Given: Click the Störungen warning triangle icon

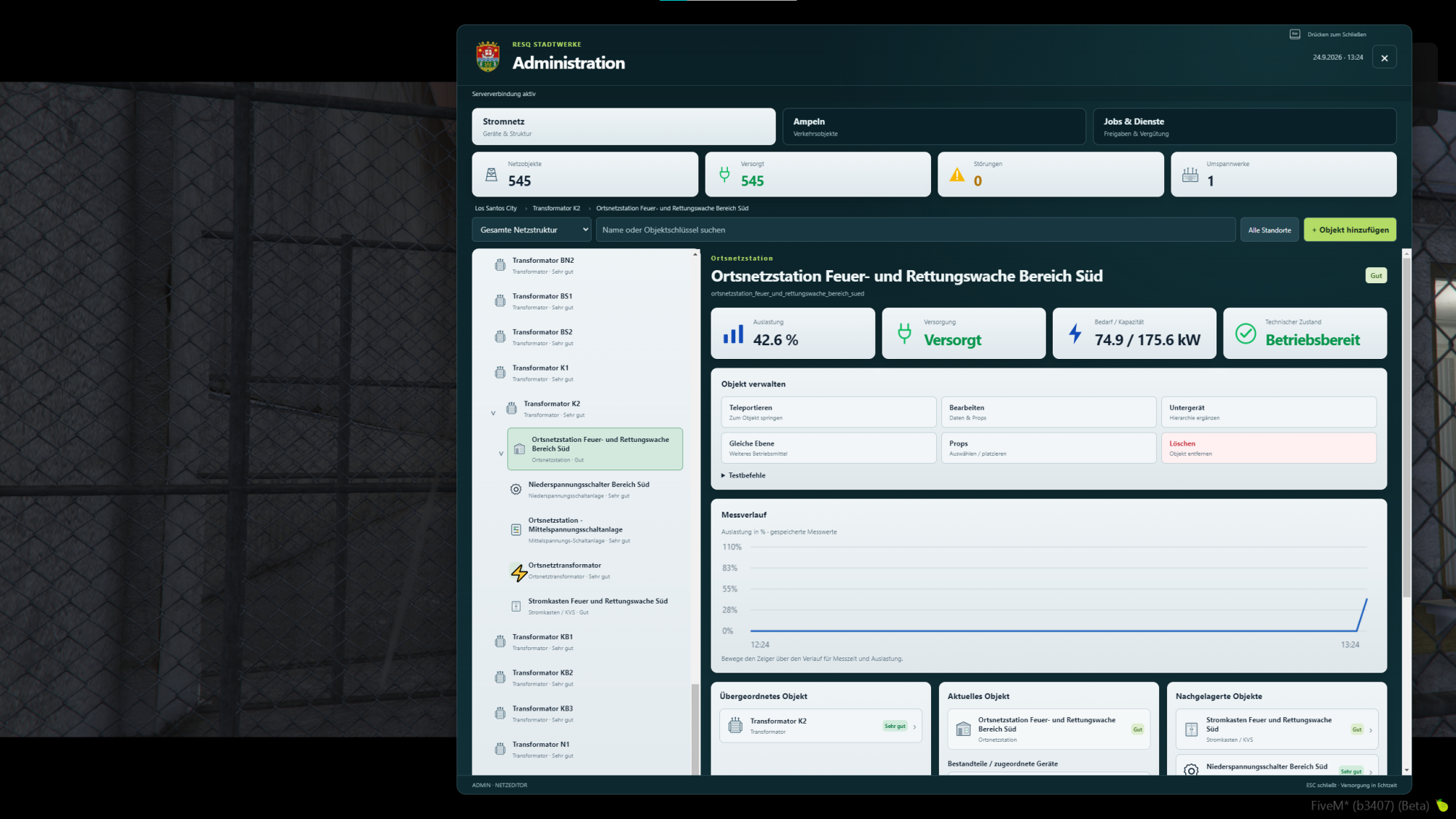Looking at the screenshot, I should click(957, 175).
